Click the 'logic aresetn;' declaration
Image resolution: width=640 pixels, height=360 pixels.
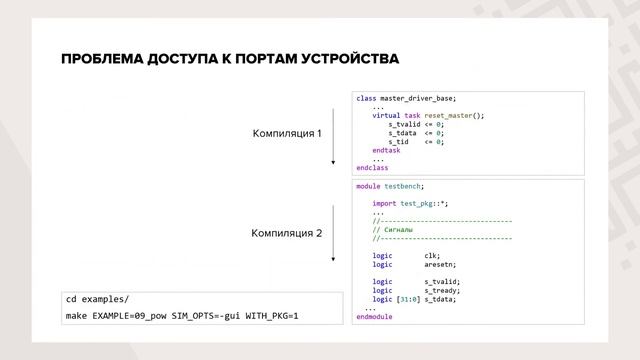pos(414,264)
